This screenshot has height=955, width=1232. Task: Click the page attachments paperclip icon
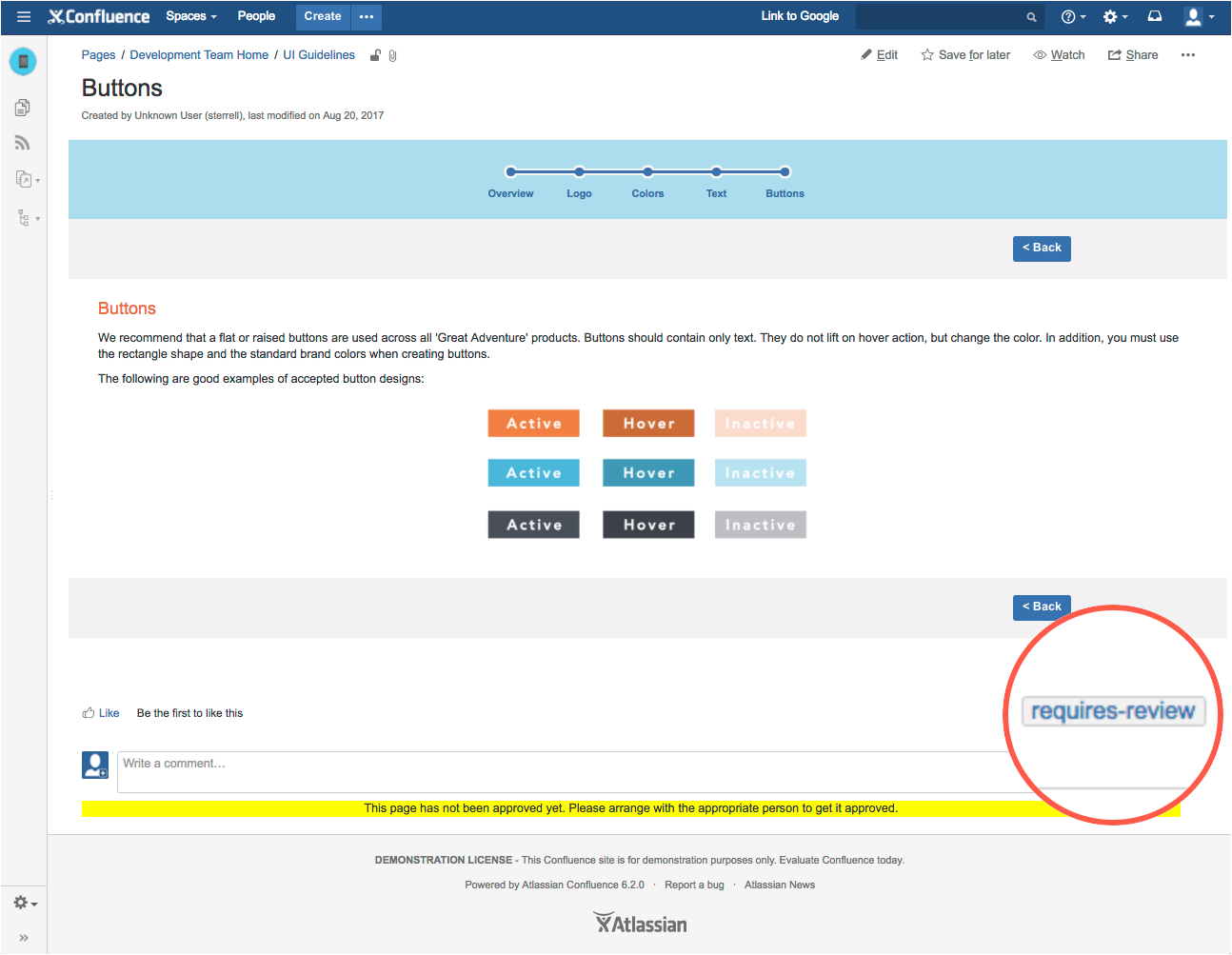(392, 55)
